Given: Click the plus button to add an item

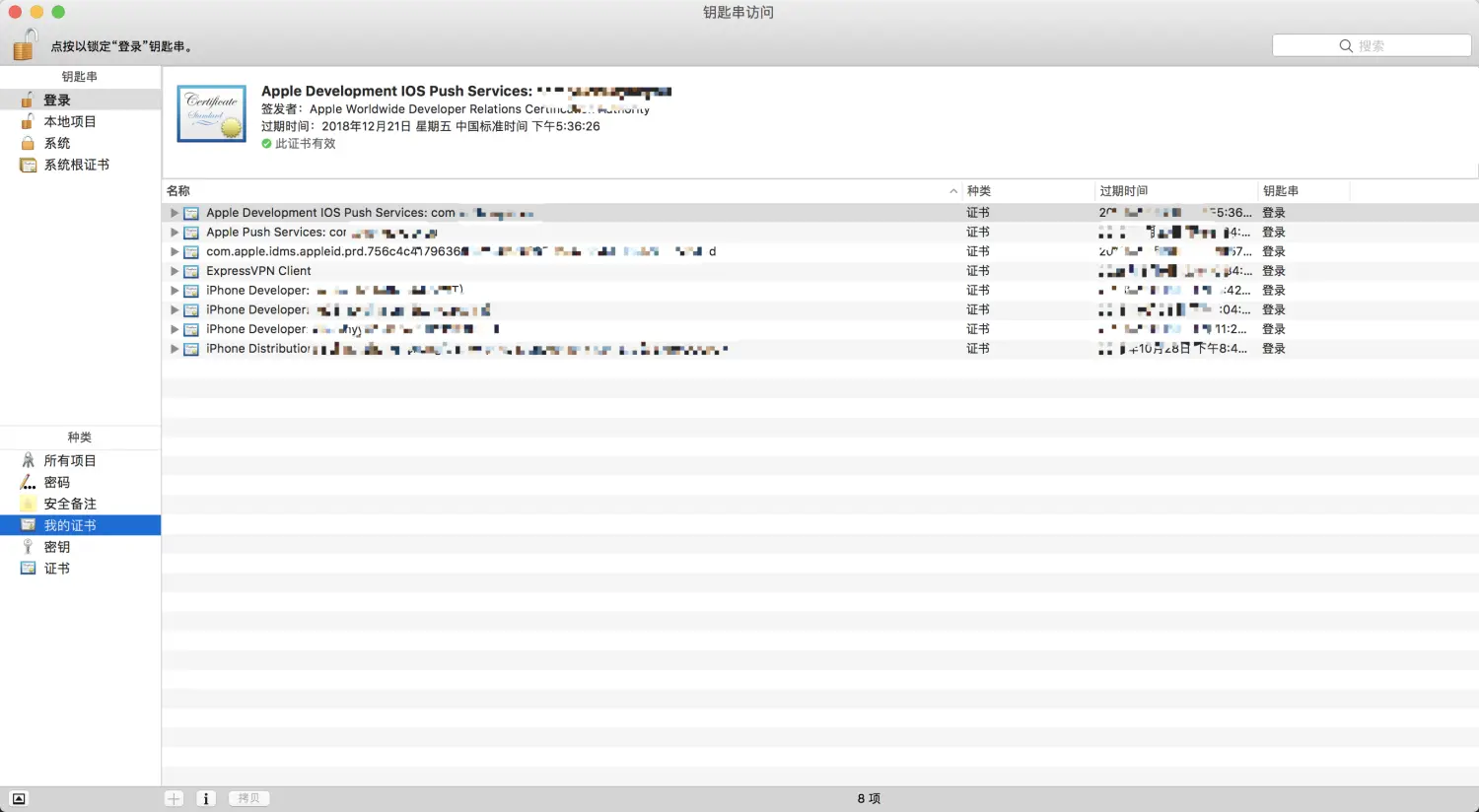Looking at the screenshot, I should 174,798.
